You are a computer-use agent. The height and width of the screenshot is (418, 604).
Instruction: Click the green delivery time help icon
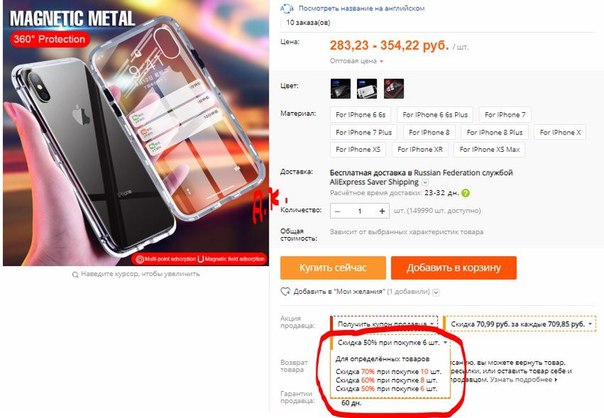(x=465, y=193)
